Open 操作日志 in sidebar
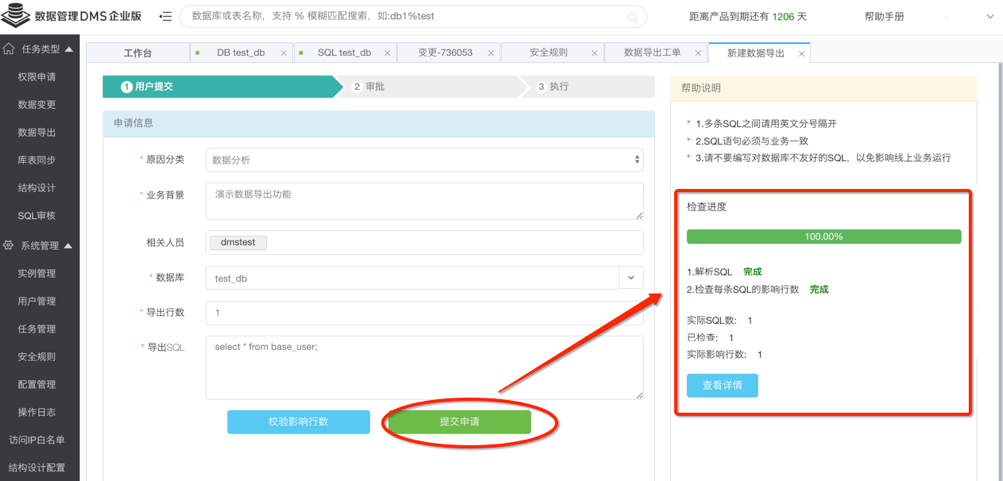1003x481 pixels. click(36, 412)
